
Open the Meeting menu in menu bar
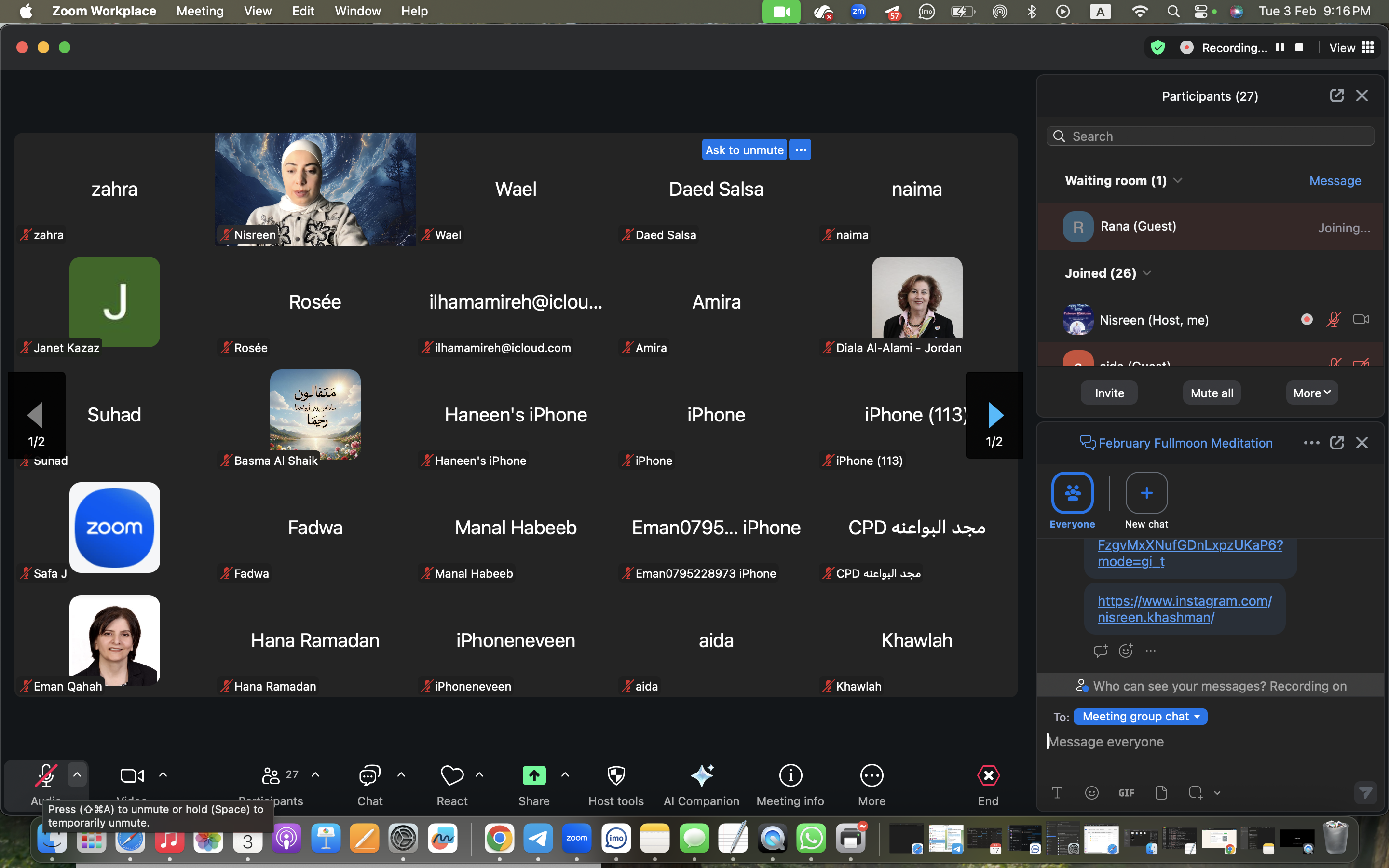pos(200,11)
